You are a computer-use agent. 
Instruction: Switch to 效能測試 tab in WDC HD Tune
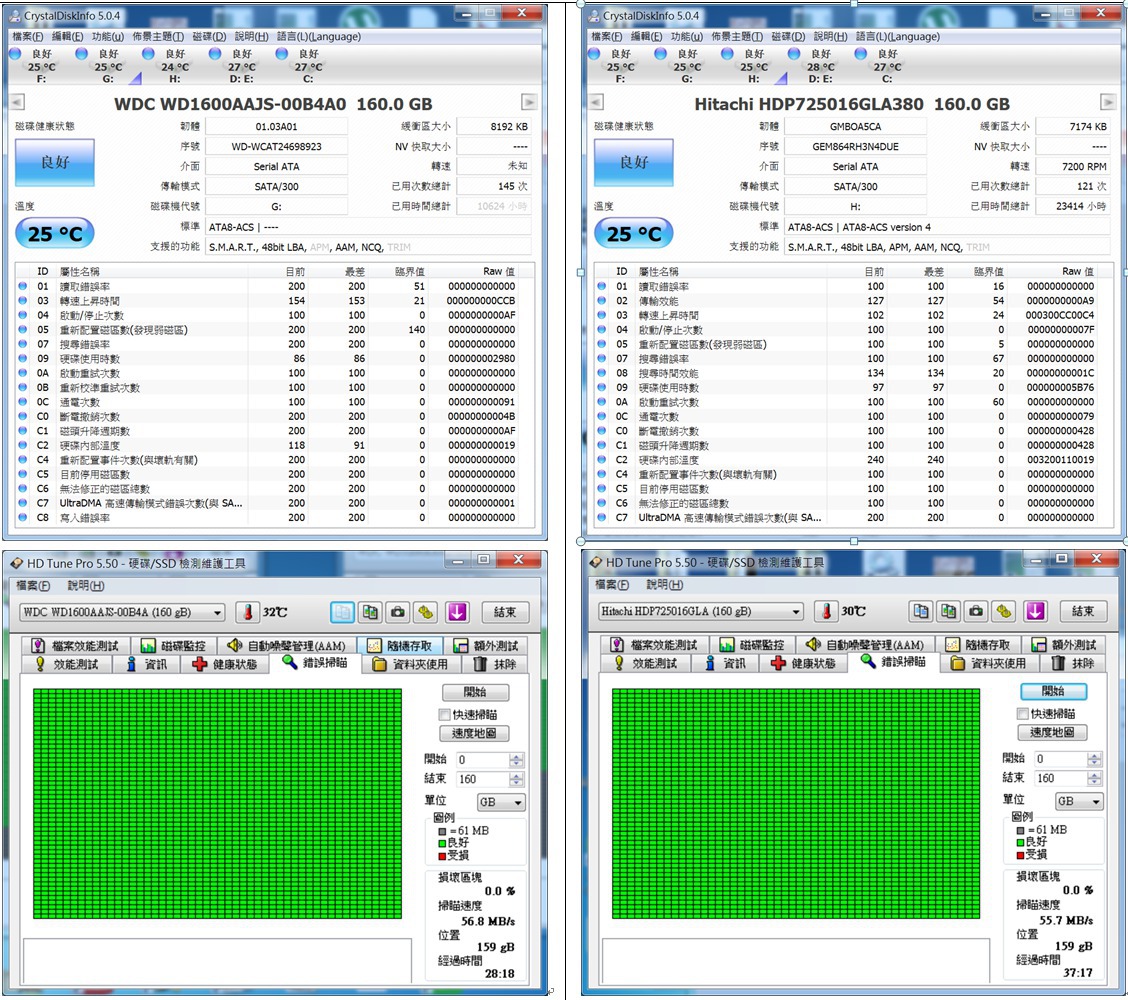[67, 664]
